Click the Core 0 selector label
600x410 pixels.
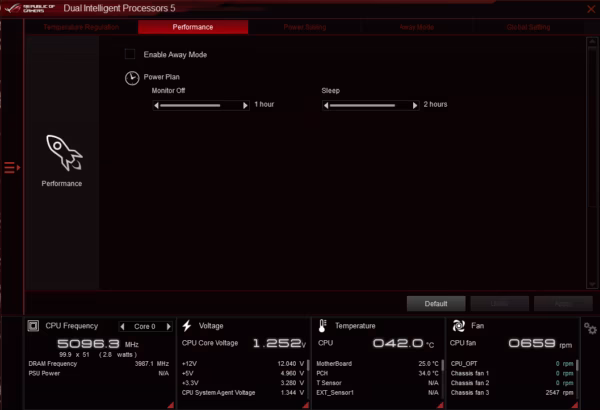click(145, 327)
